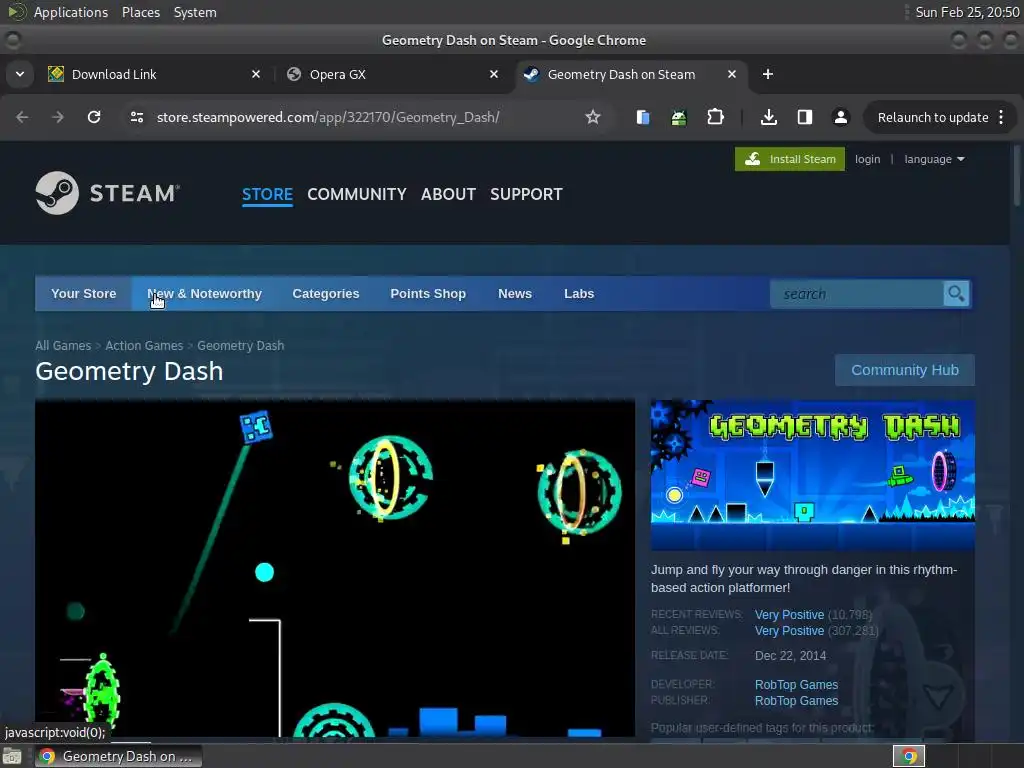Click Geometry Dash breadcrumb link
This screenshot has width=1024, height=768.
pyautogui.click(x=240, y=345)
